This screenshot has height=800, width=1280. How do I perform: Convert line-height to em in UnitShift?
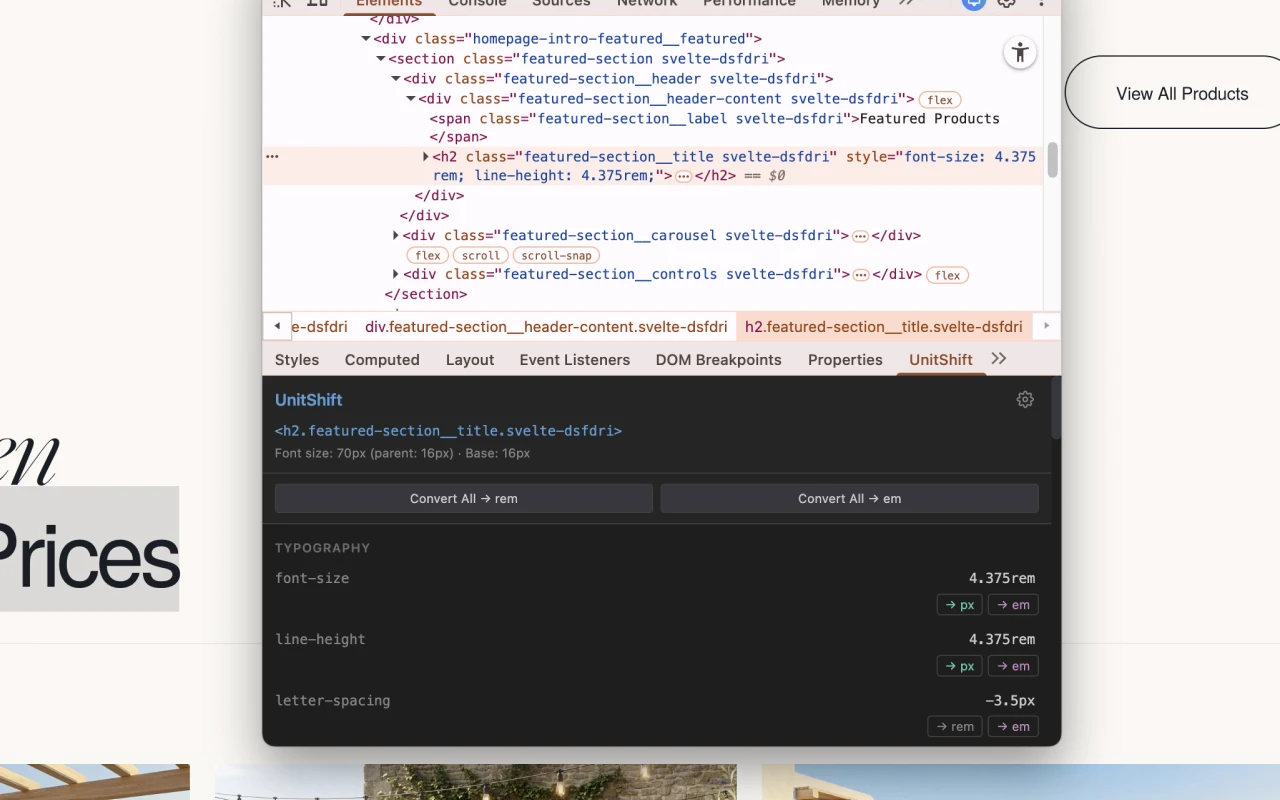[1013, 665]
